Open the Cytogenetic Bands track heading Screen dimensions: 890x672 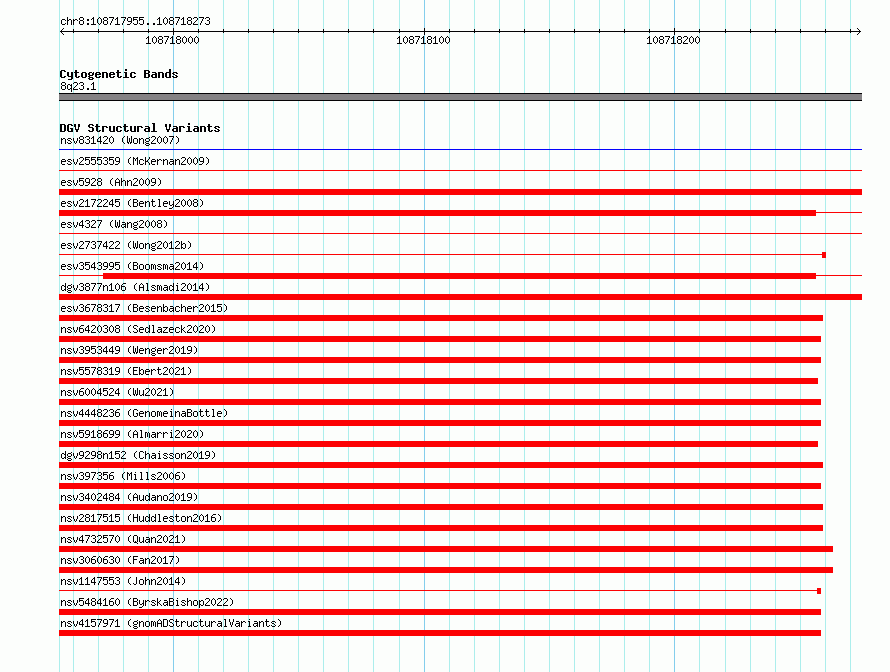(x=119, y=74)
